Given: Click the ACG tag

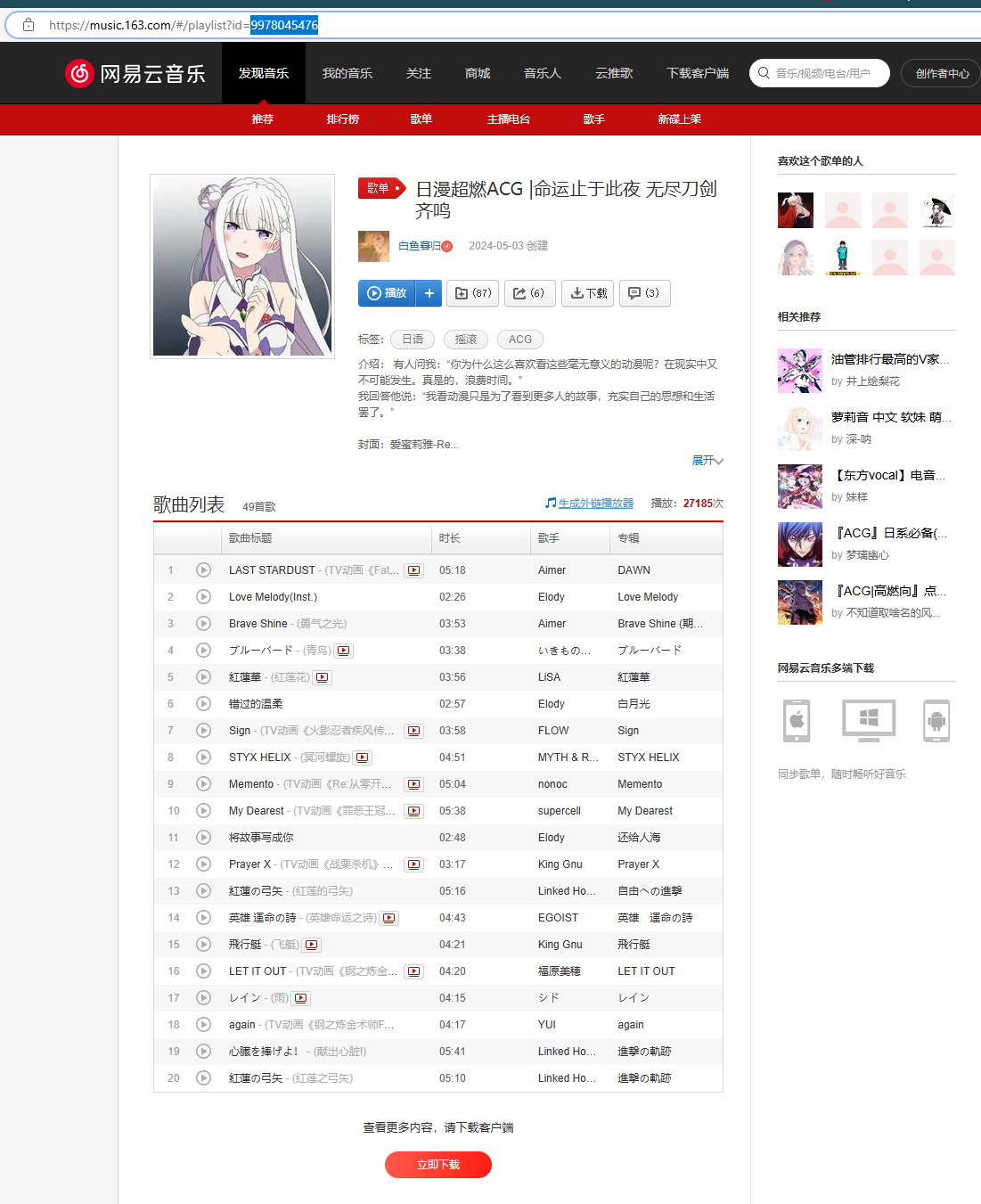Looking at the screenshot, I should tap(520, 340).
